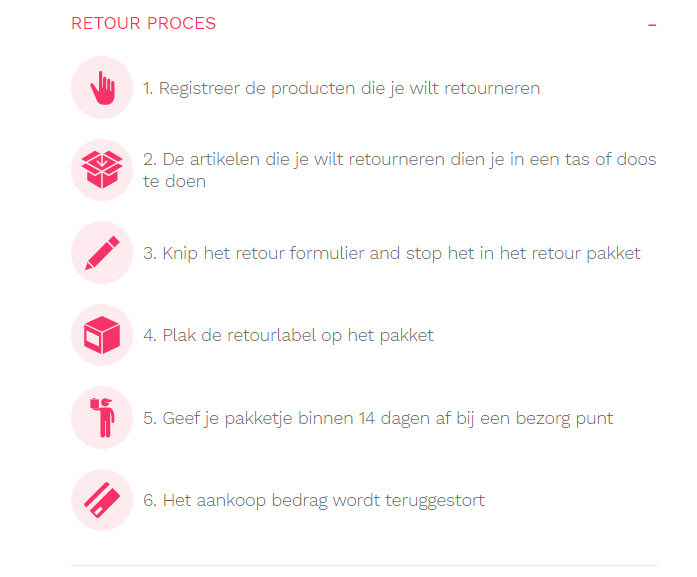Image resolution: width=697 pixels, height=577 pixels.
Task: Collapse the Retour Proces section with minus icon
Action: (652, 24)
